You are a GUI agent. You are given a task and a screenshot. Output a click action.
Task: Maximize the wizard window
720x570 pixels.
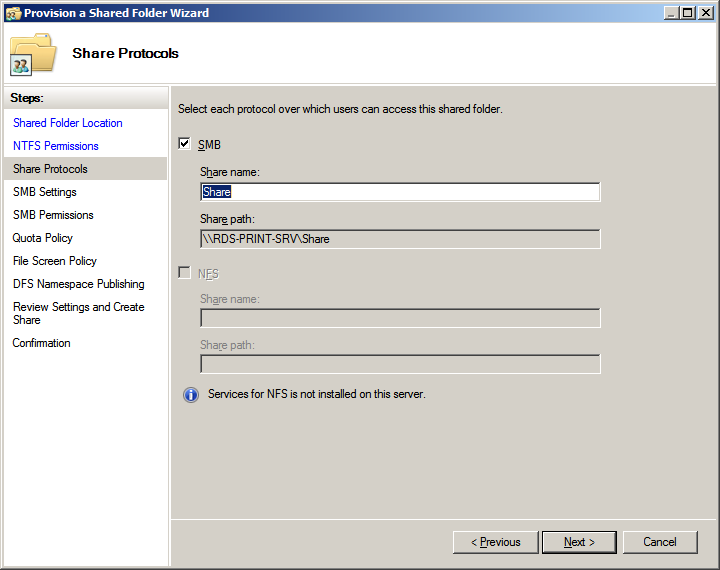pos(687,13)
